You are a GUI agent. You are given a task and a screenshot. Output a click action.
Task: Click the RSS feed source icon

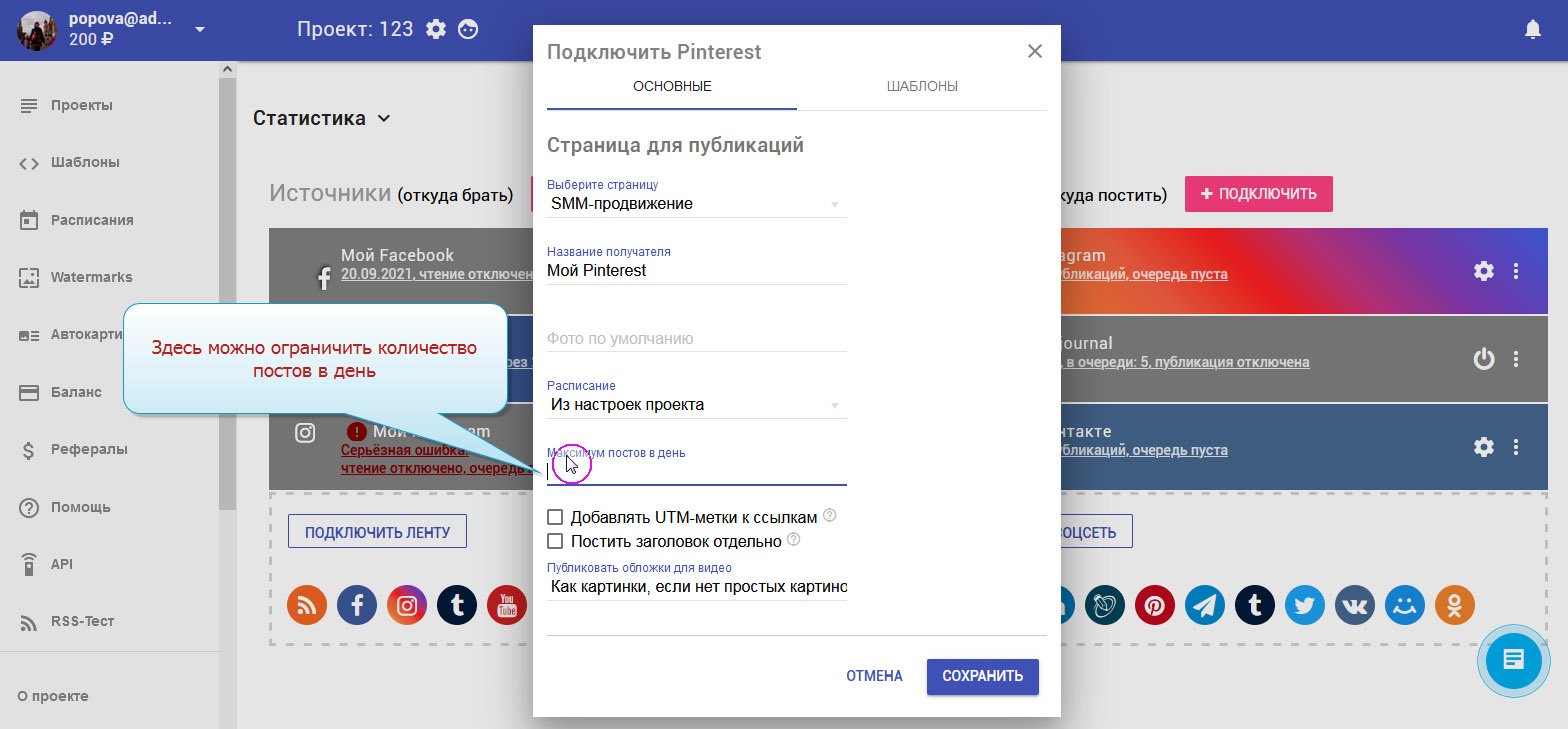307,605
